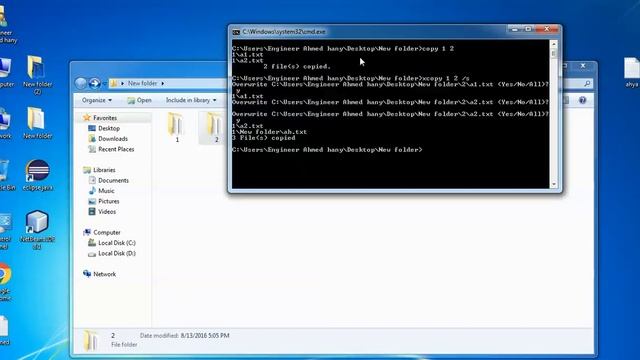
Task: Select Desktop under Favorites
Action: [x=109, y=128]
